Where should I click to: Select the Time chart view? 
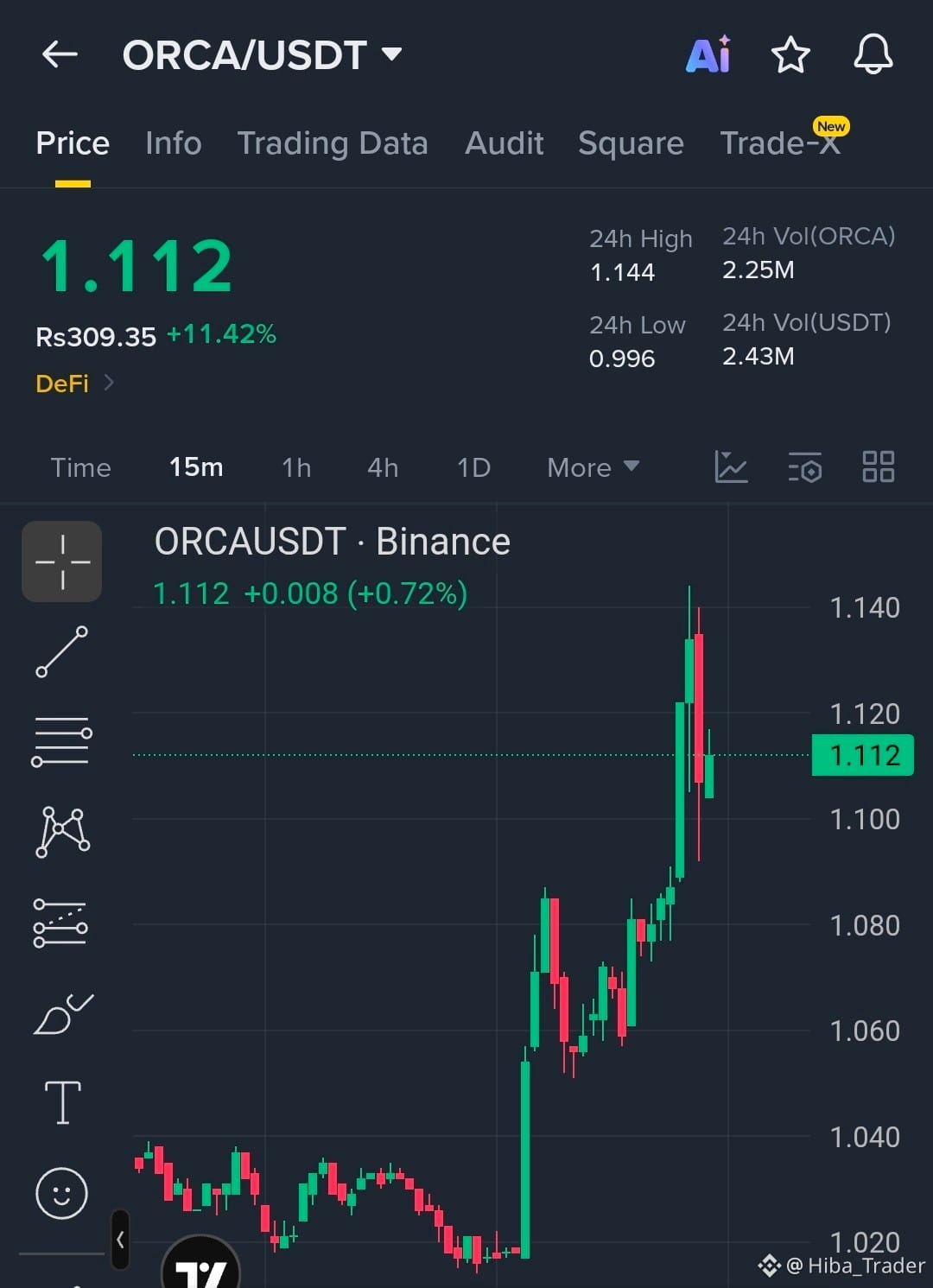click(x=81, y=467)
